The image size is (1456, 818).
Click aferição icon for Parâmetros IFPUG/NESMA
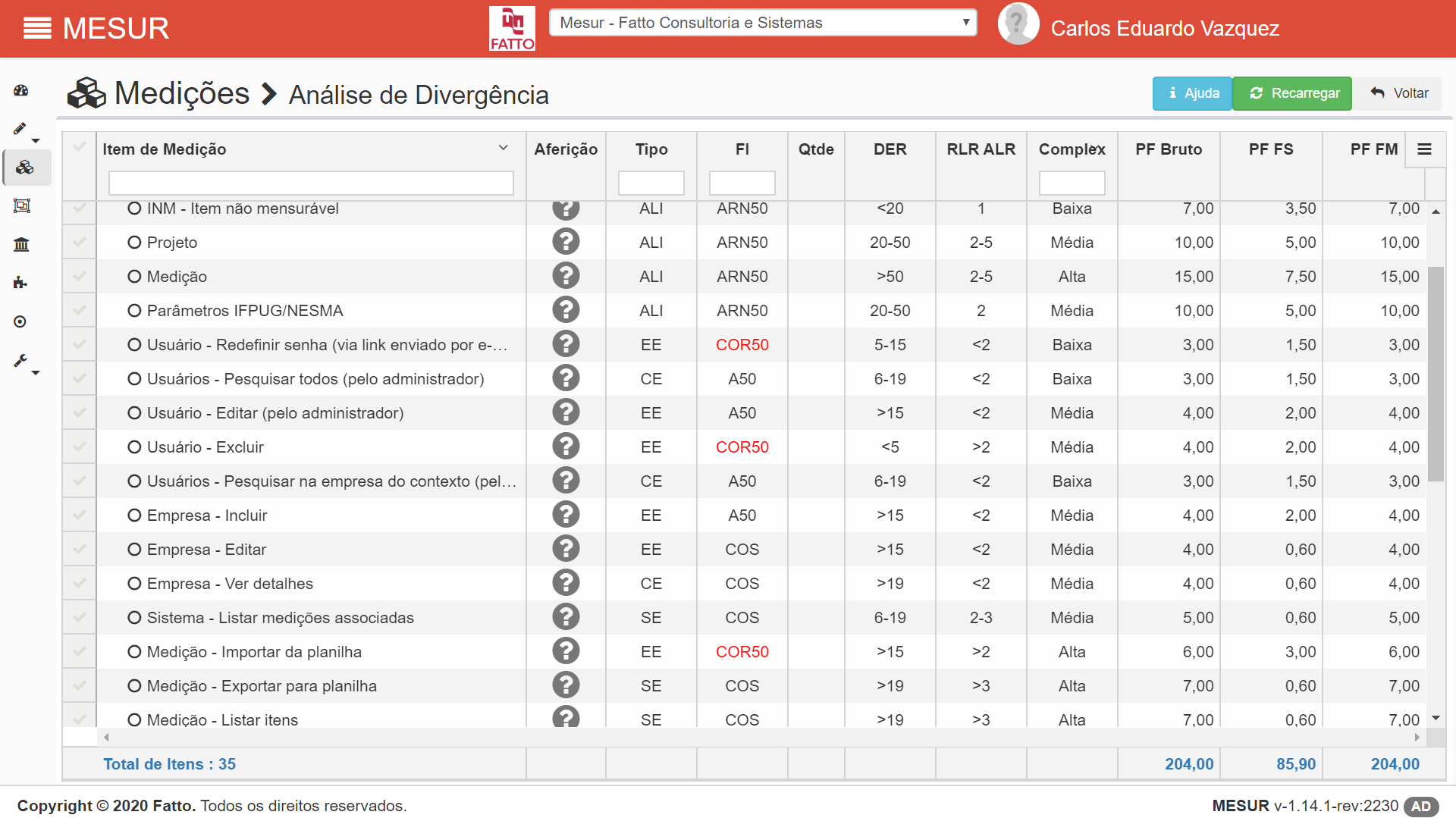(x=566, y=310)
